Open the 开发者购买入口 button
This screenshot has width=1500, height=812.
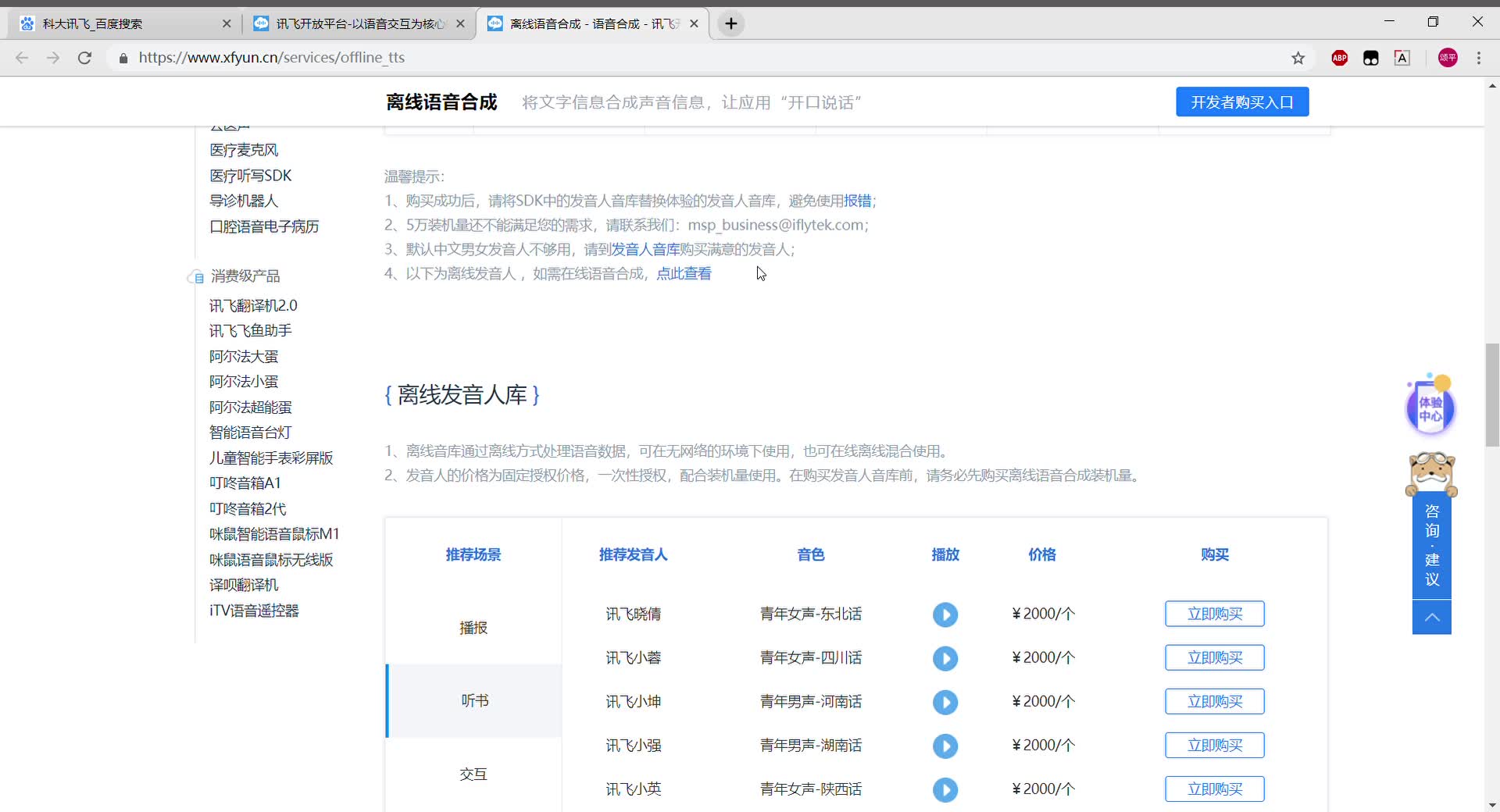(x=1241, y=102)
